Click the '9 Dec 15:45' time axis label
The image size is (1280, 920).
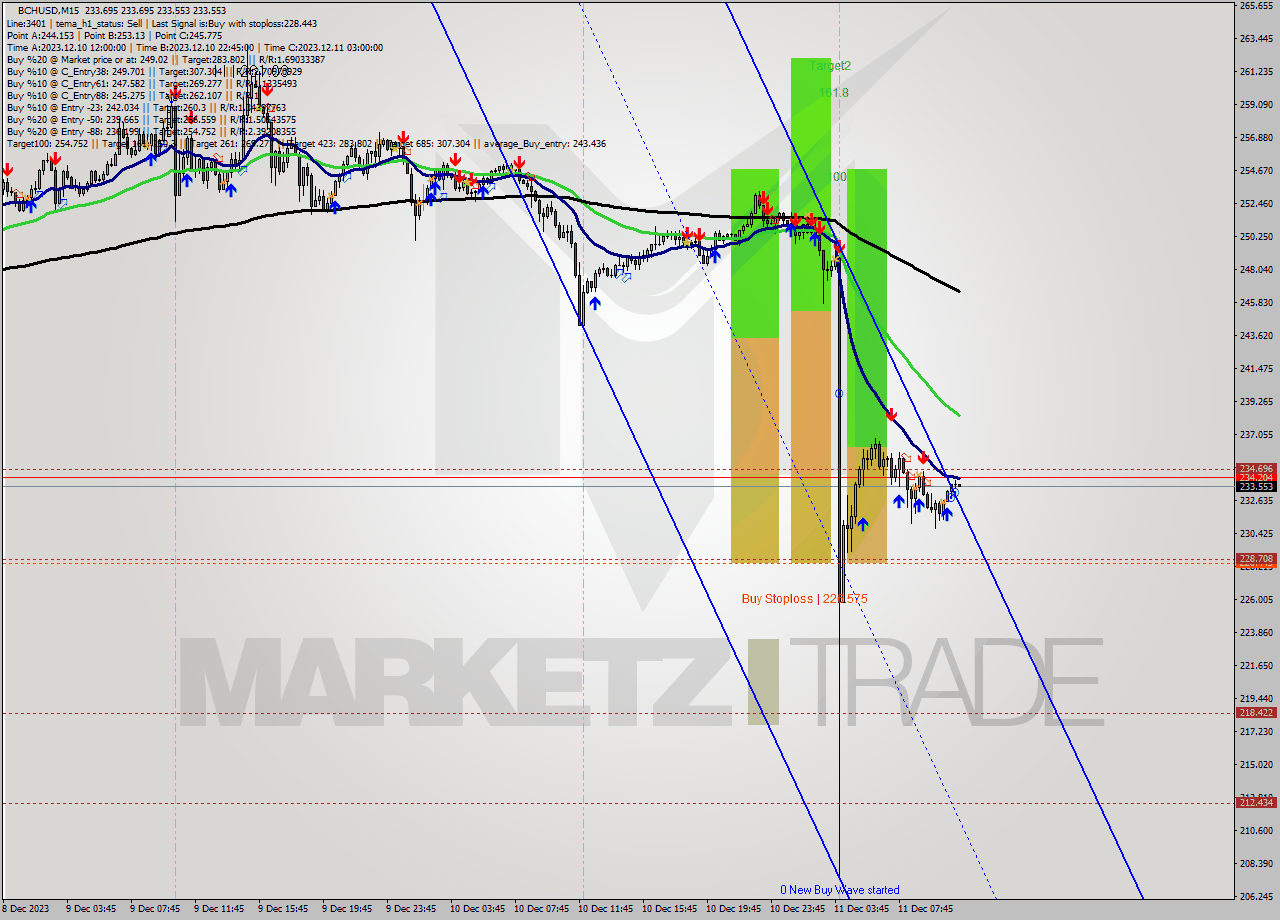pyautogui.click(x=283, y=909)
